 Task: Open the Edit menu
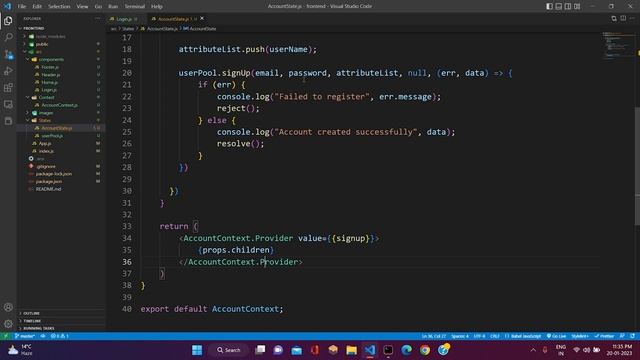click(x=37, y=7)
